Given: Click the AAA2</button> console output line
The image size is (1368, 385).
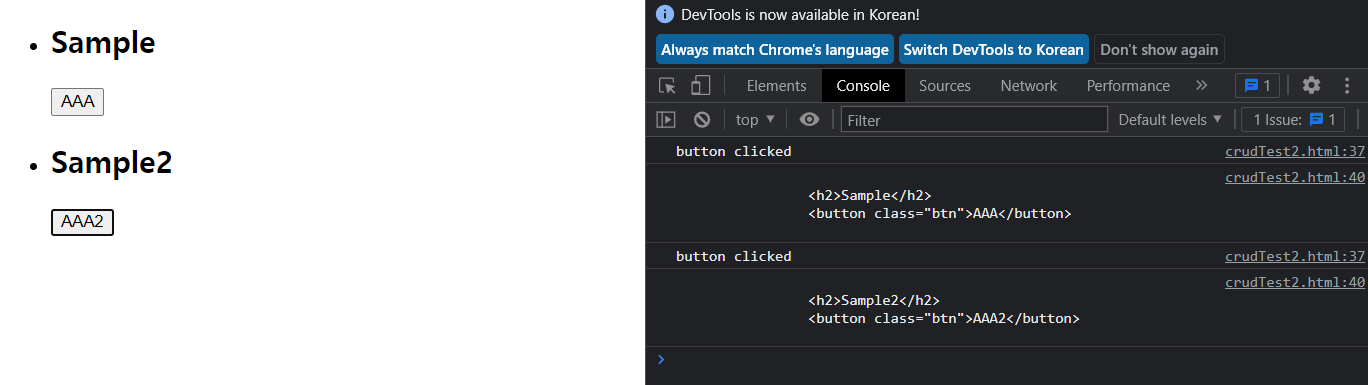Looking at the screenshot, I should click(x=943, y=318).
